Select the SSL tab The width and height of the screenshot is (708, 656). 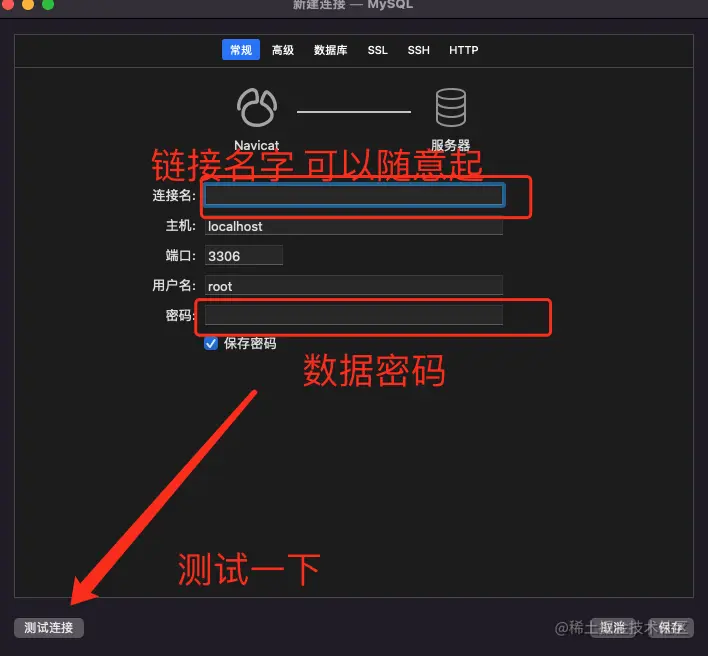click(x=377, y=50)
